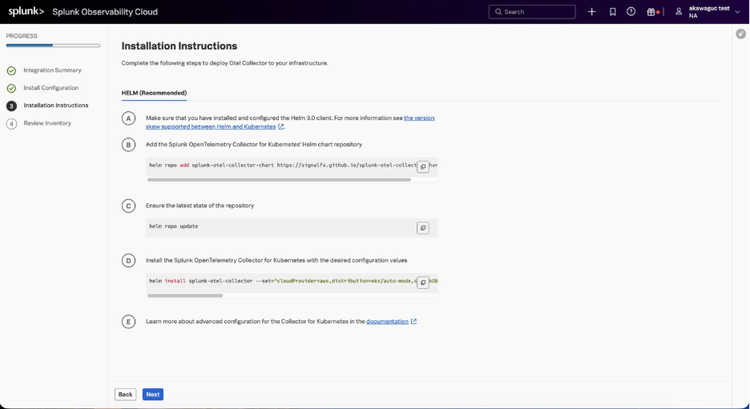Click the helm repo update code text
The height and width of the screenshot is (409, 750).
[x=174, y=226]
